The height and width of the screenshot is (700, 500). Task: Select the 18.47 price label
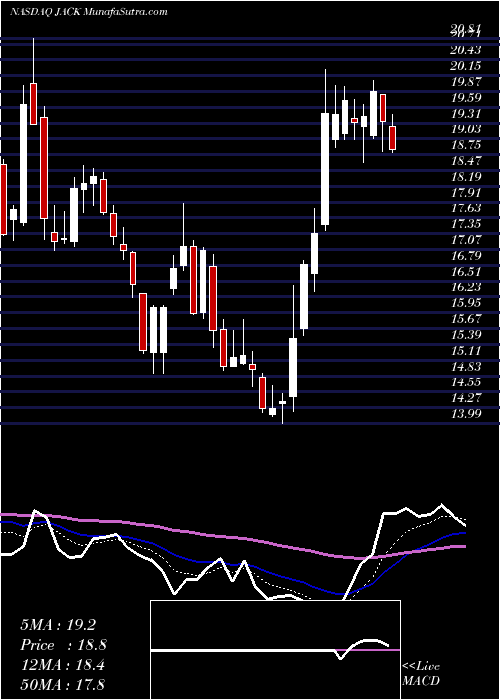465,161
